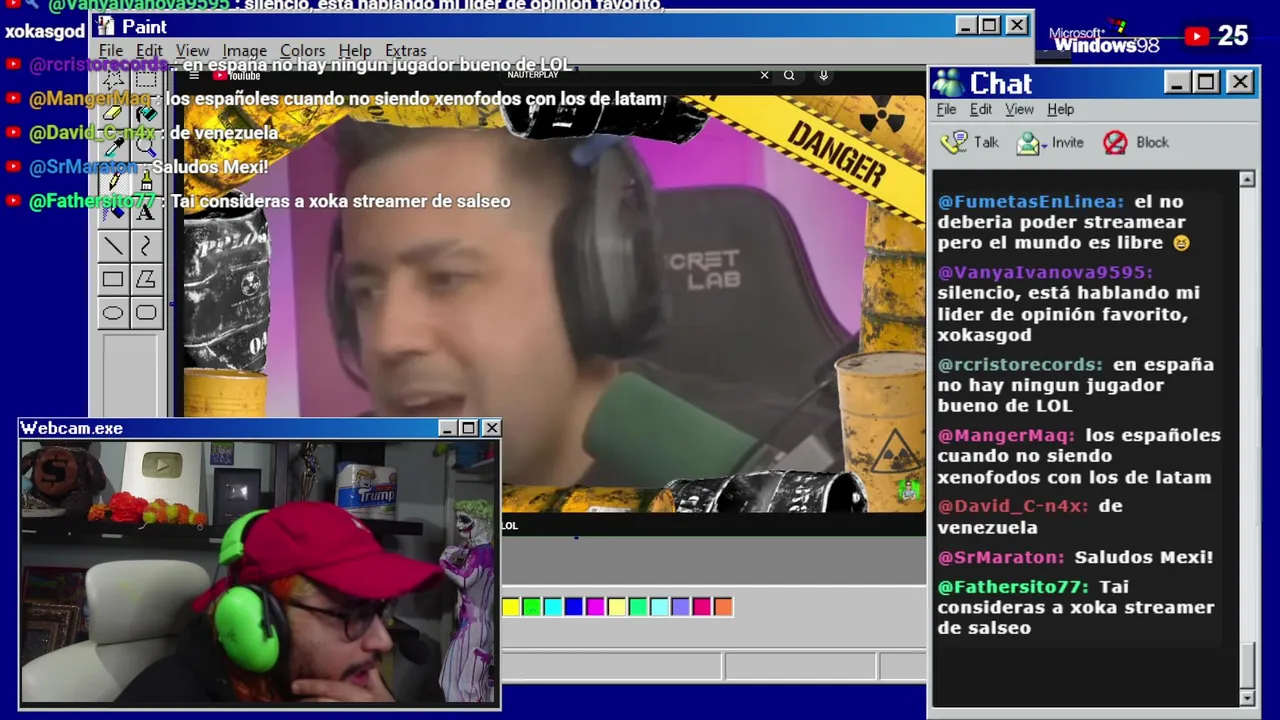Click the Microsoft Windows98 logo
1280x720 pixels.
point(1104,39)
